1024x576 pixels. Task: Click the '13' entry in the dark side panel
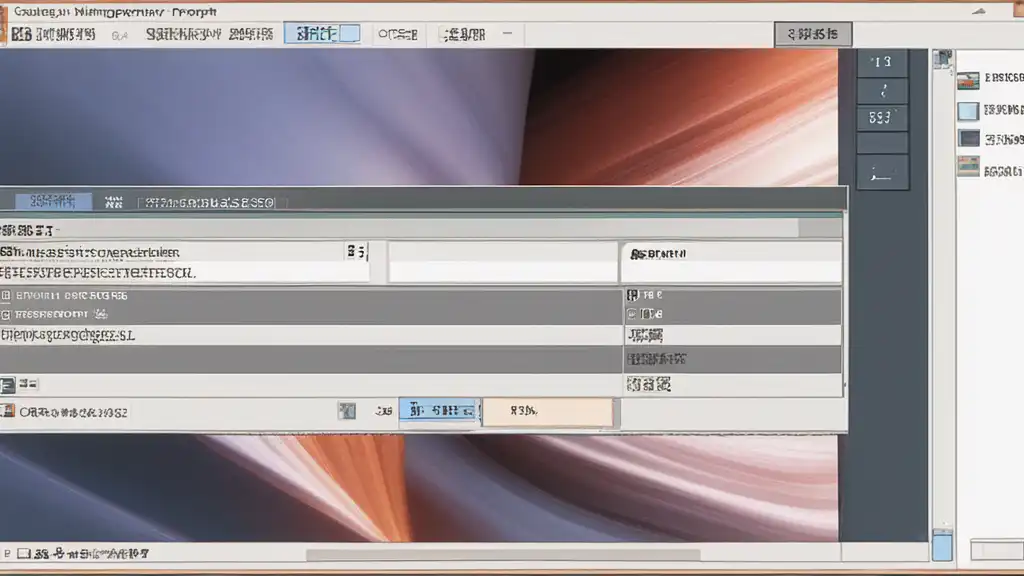click(x=881, y=63)
